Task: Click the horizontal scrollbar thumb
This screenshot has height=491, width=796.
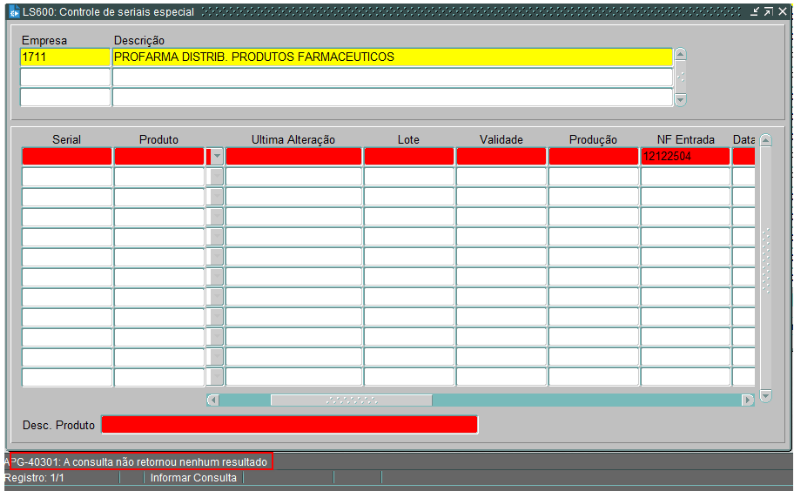Action: [351, 400]
